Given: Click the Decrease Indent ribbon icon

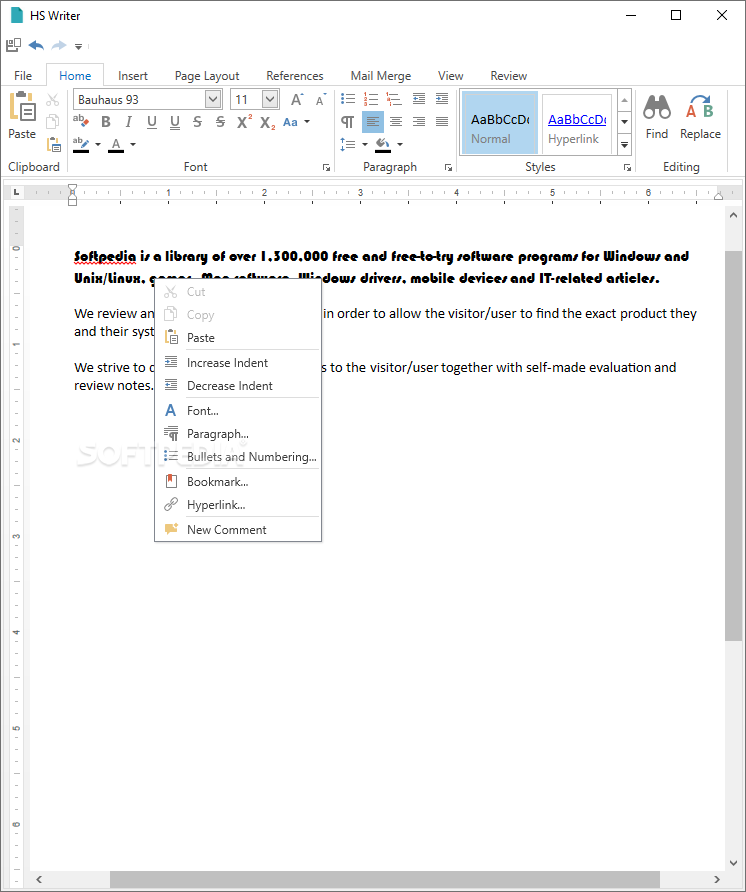Looking at the screenshot, I should pos(419,99).
